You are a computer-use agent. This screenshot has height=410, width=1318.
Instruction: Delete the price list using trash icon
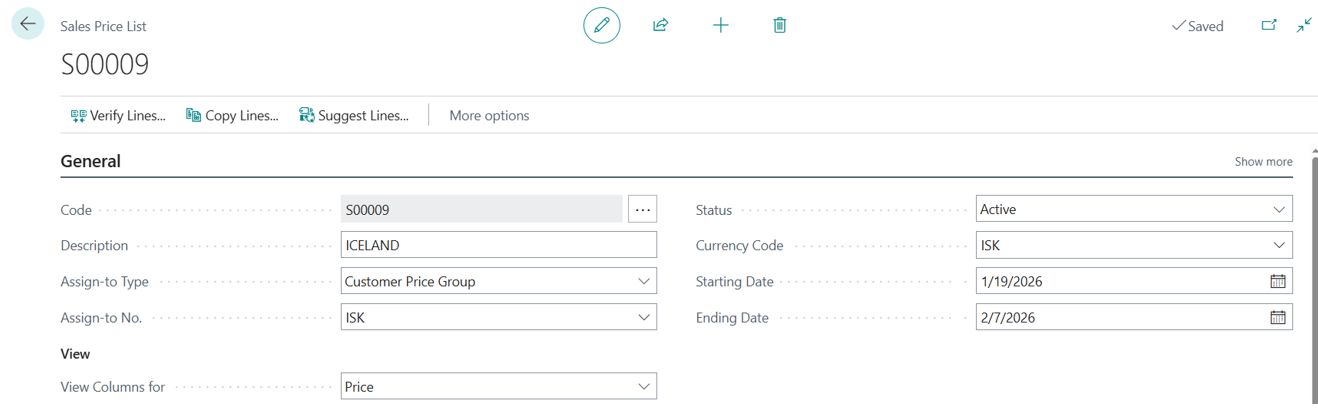[x=779, y=25]
